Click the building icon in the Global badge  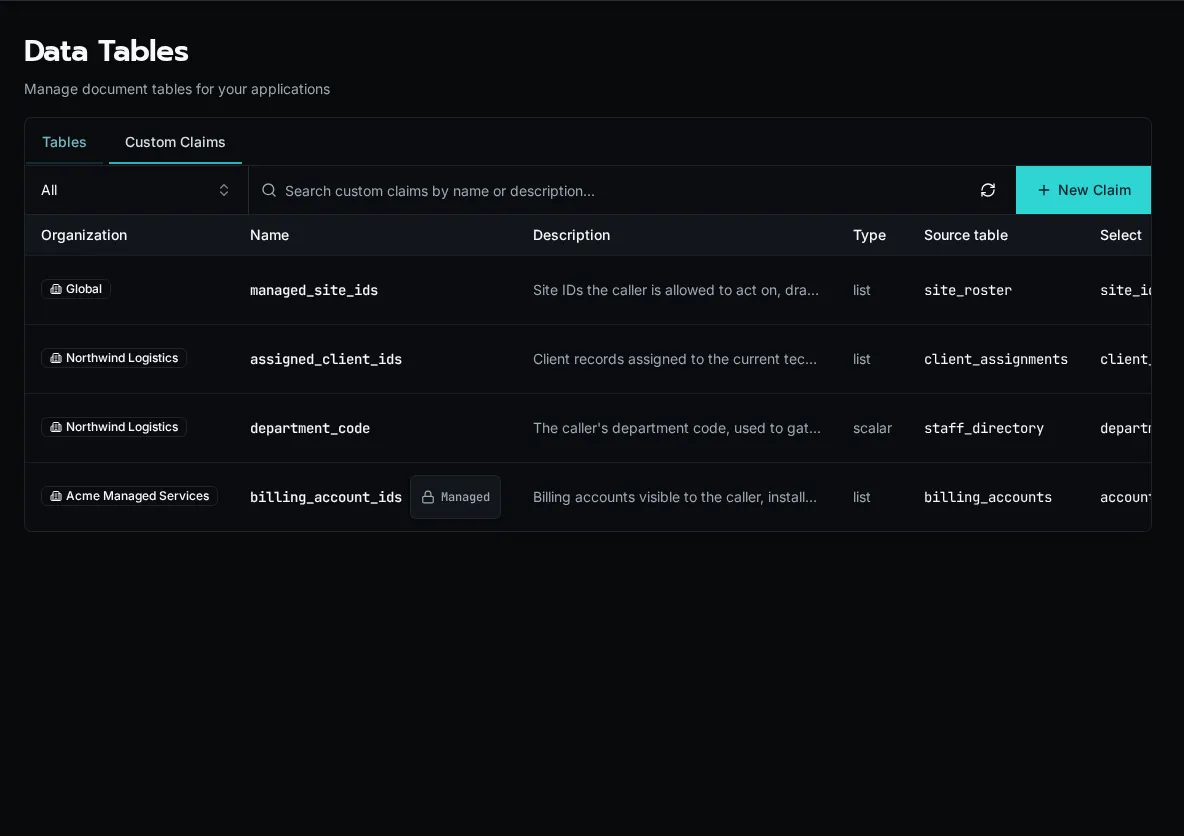[x=56, y=289]
